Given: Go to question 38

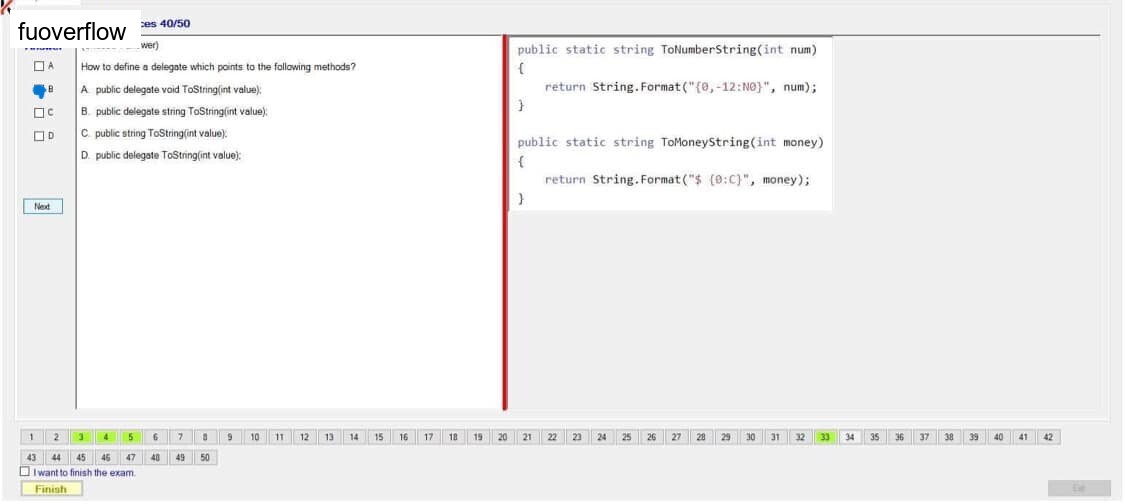Looking at the screenshot, I should (x=949, y=437).
